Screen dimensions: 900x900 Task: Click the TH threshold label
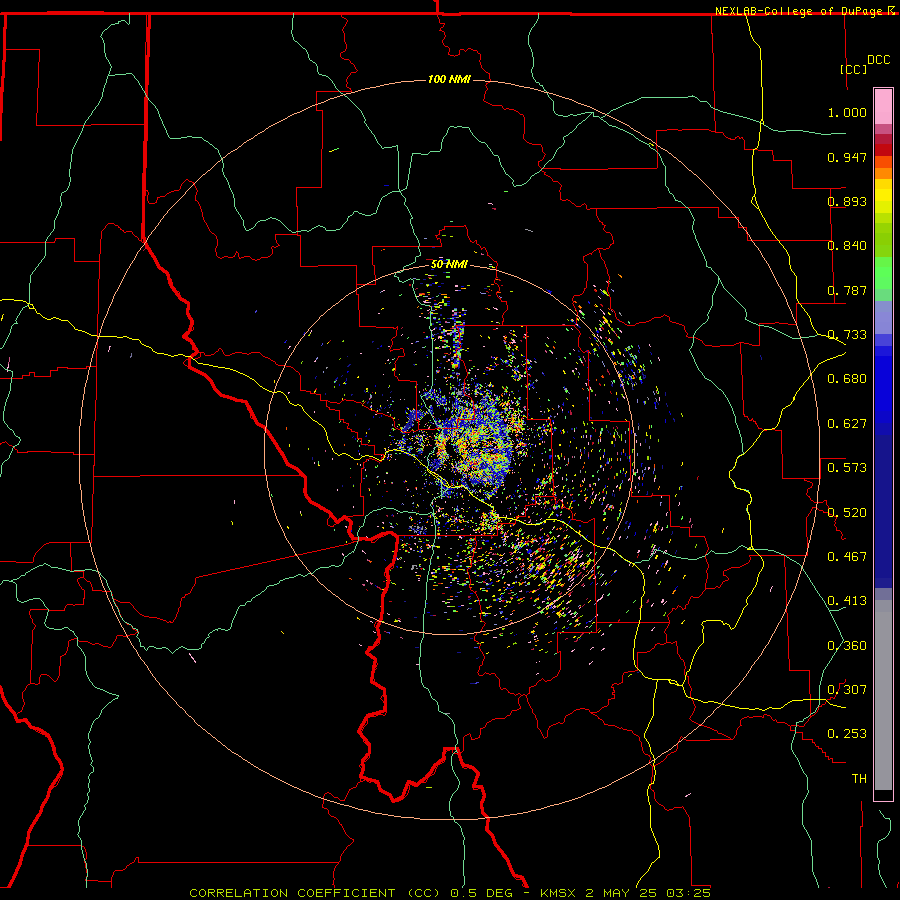pyautogui.click(x=859, y=779)
